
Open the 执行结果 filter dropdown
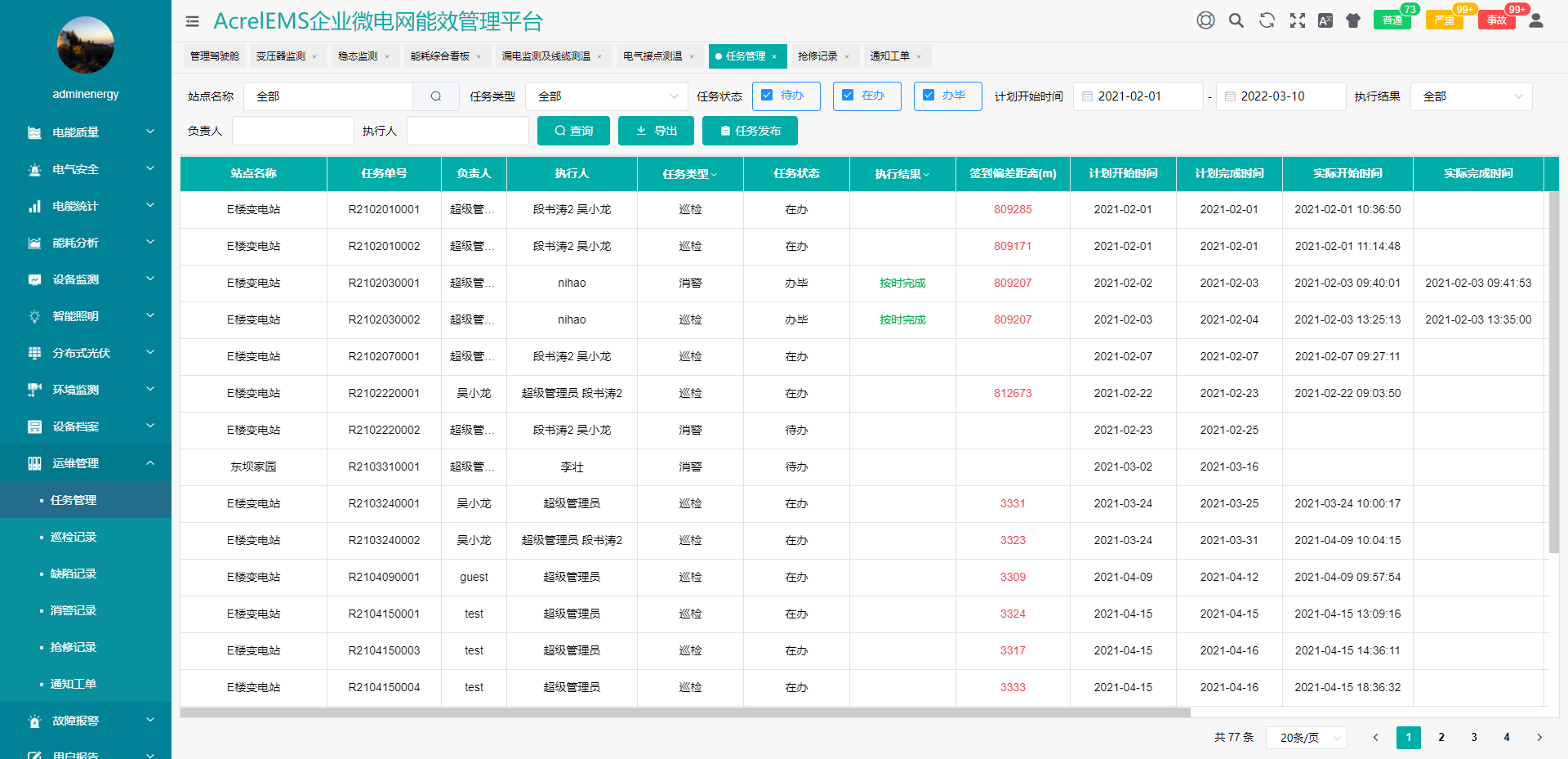(x=1471, y=96)
